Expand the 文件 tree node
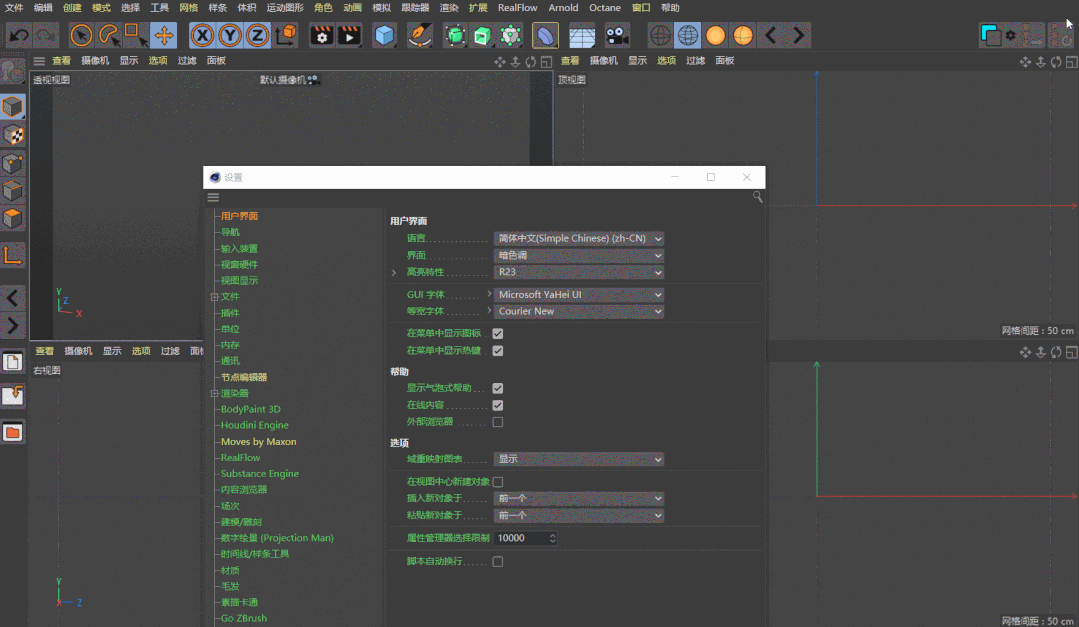Screen dimensions: 1079x627 [x=214, y=297]
